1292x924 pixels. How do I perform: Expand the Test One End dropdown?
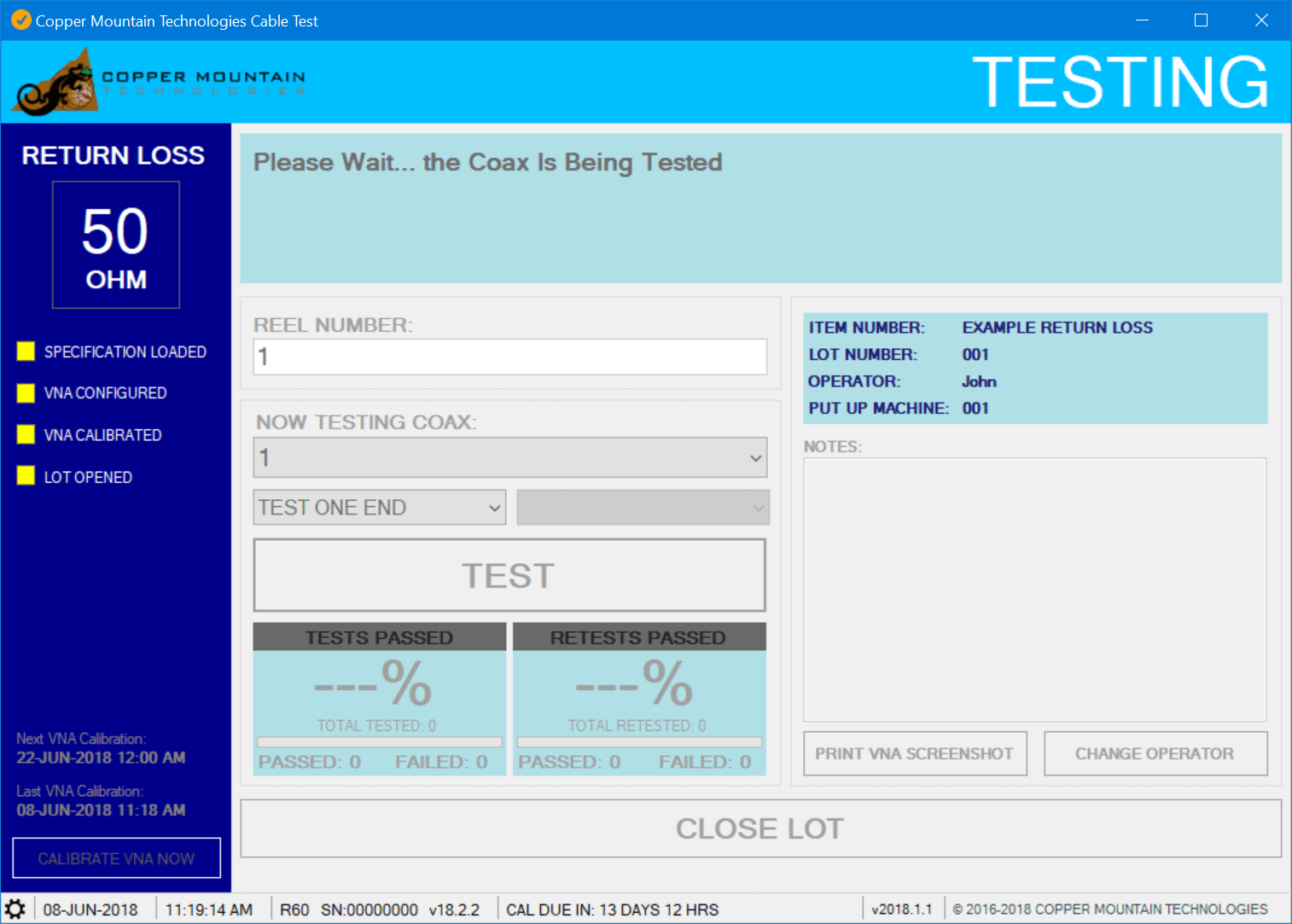(380, 508)
